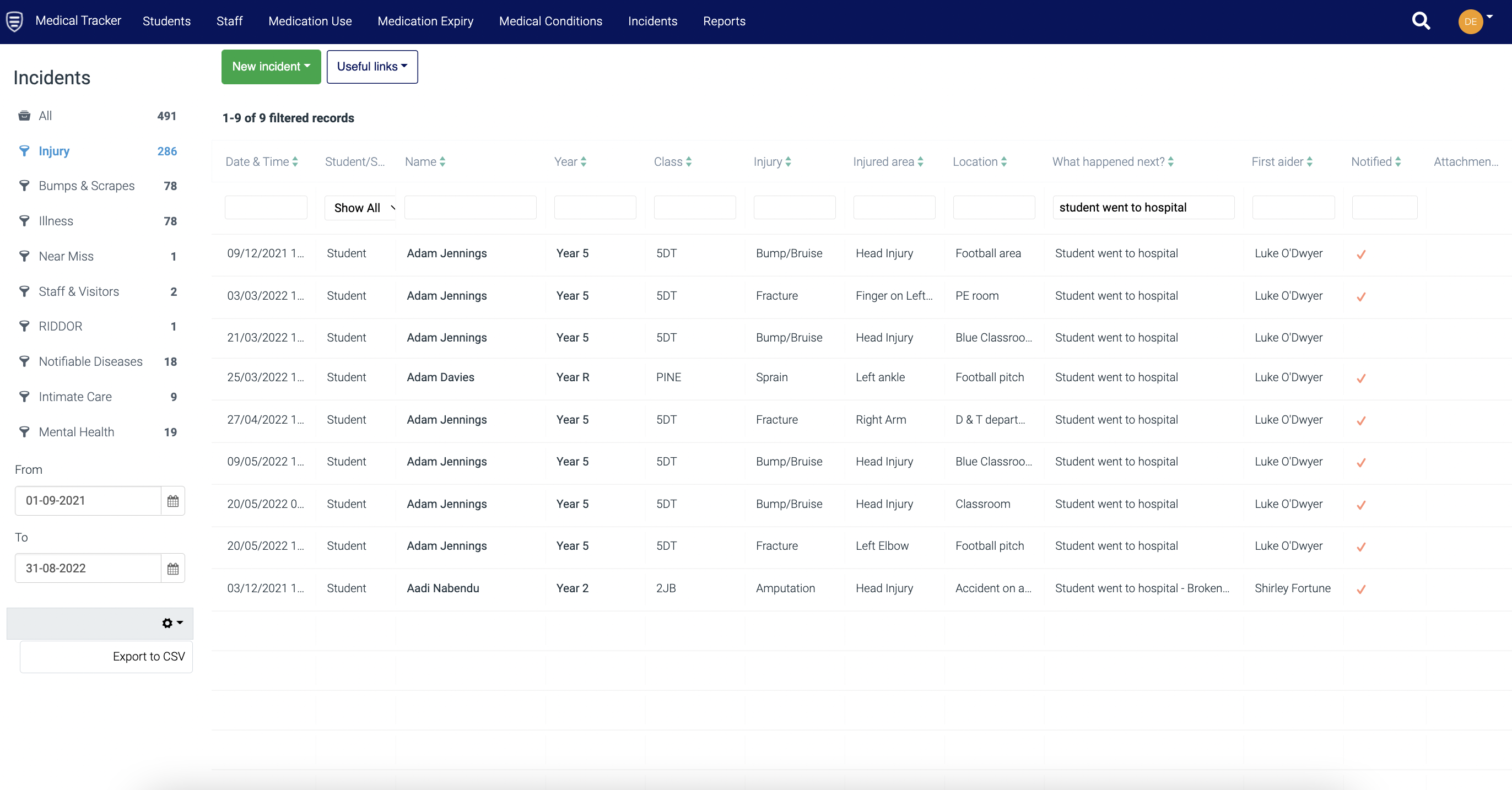Click the Name column filter field

click(x=470, y=207)
